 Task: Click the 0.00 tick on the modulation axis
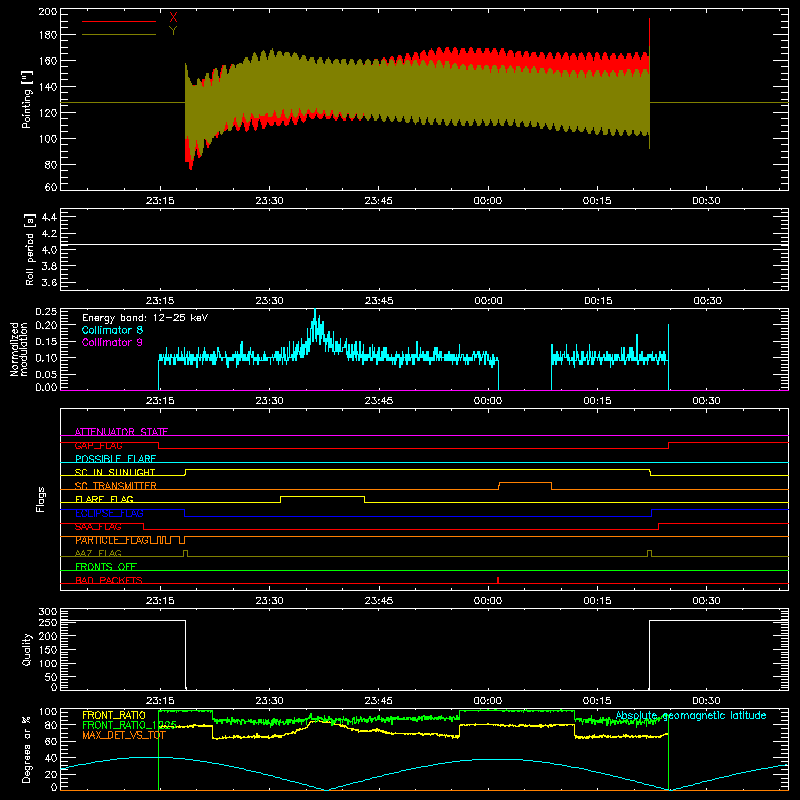[x=46, y=387]
